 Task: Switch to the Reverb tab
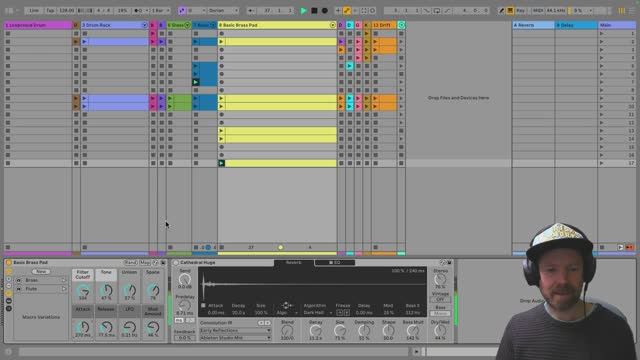point(293,262)
